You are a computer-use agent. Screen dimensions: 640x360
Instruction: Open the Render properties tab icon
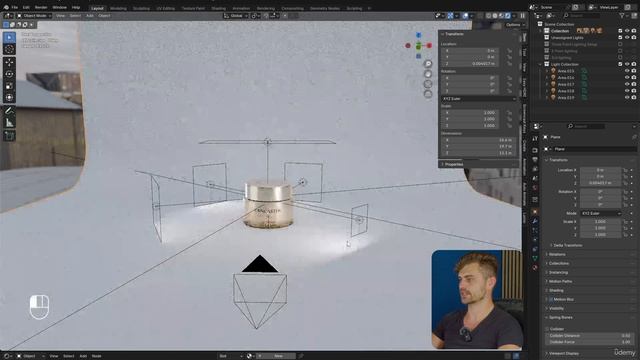click(x=535, y=150)
